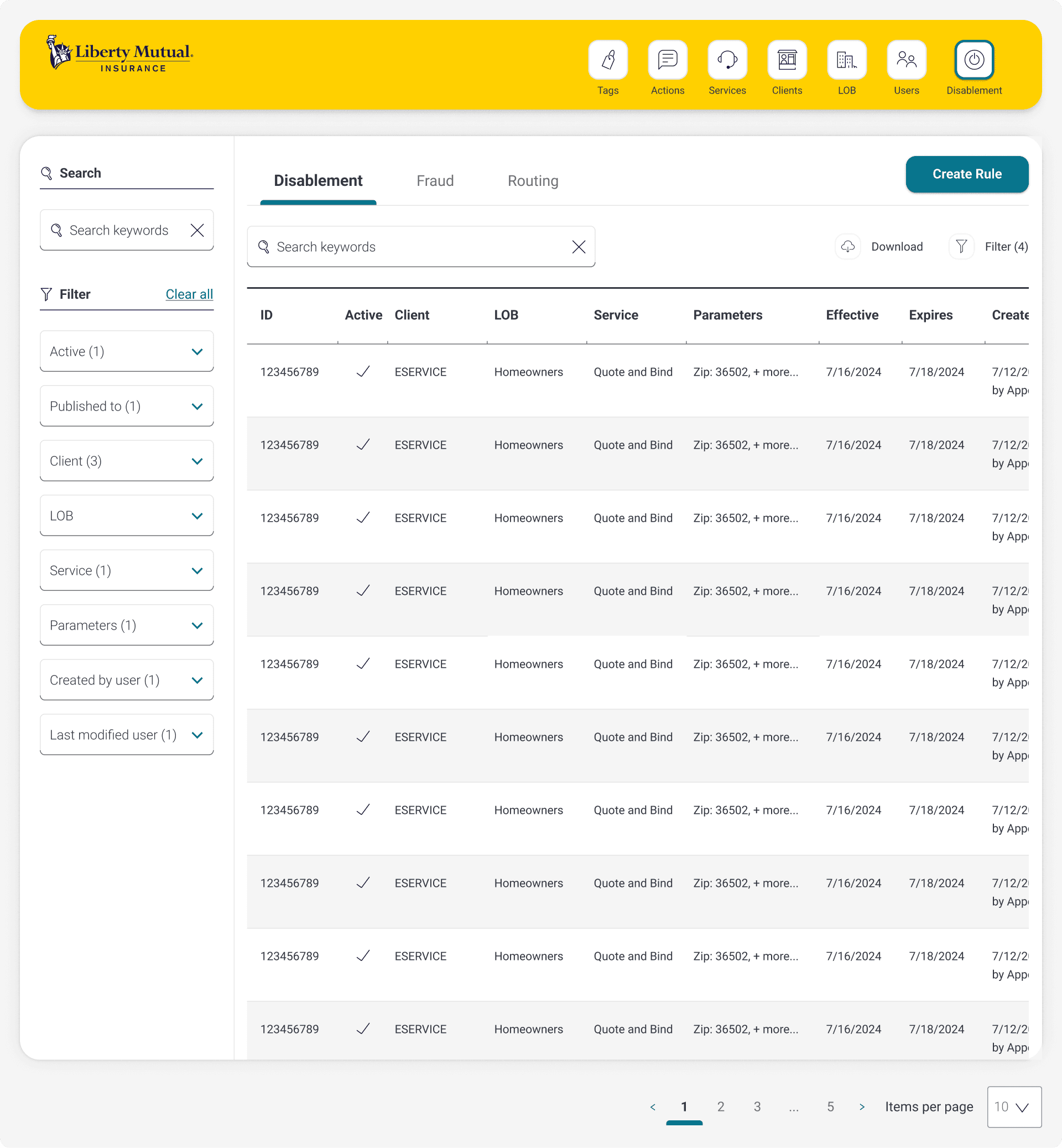Open the Users icon
This screenshot has width=1062, height=1148.
pyautogui.click(x=906, y=60)
